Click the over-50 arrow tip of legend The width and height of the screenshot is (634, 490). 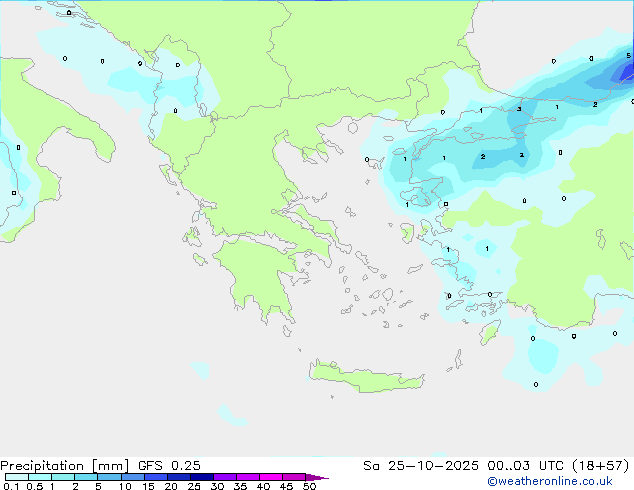tap(317, 477)
